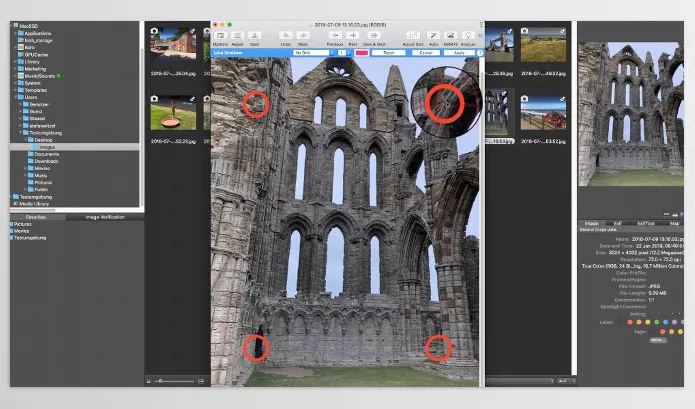Expand the Benutzer folder triangle
Viewport: 695px width, 409px height.
pos(20,104)
